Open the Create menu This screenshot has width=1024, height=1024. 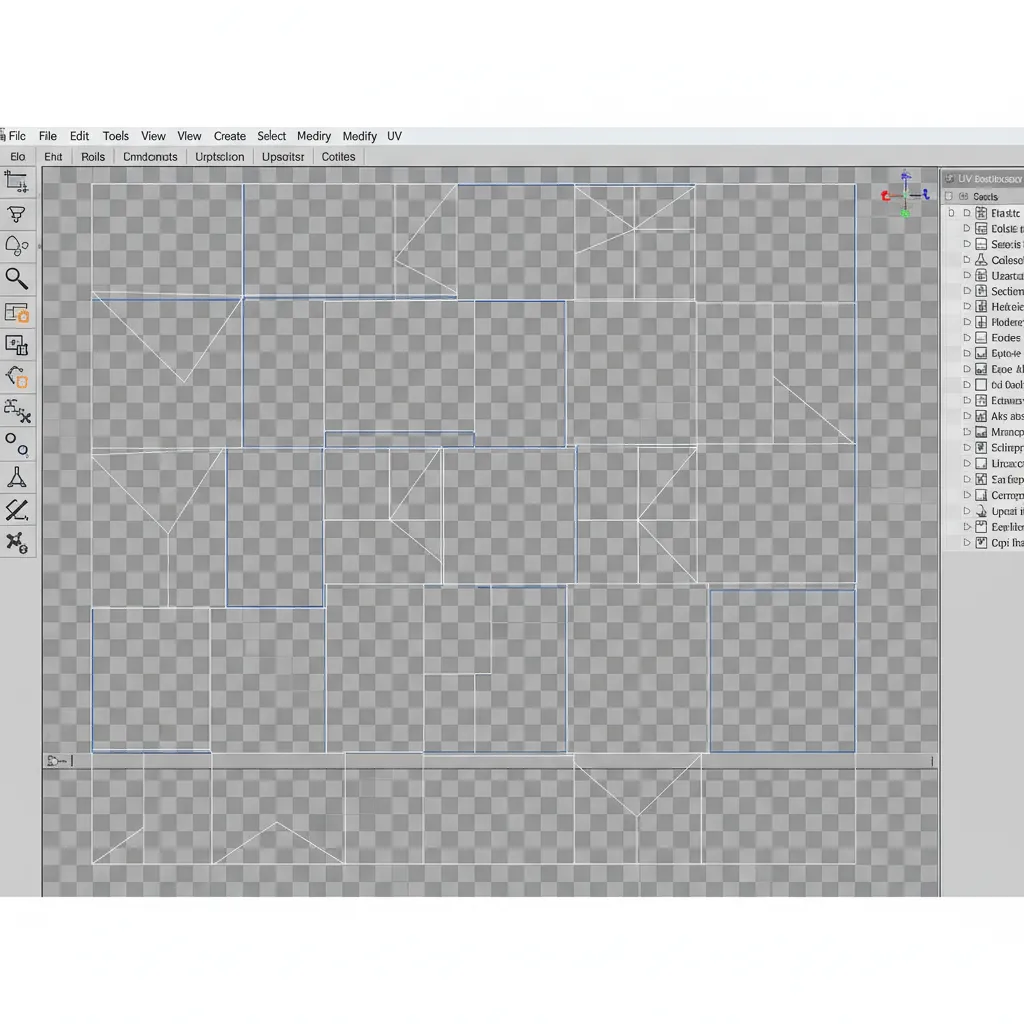(x=229, y=136)
